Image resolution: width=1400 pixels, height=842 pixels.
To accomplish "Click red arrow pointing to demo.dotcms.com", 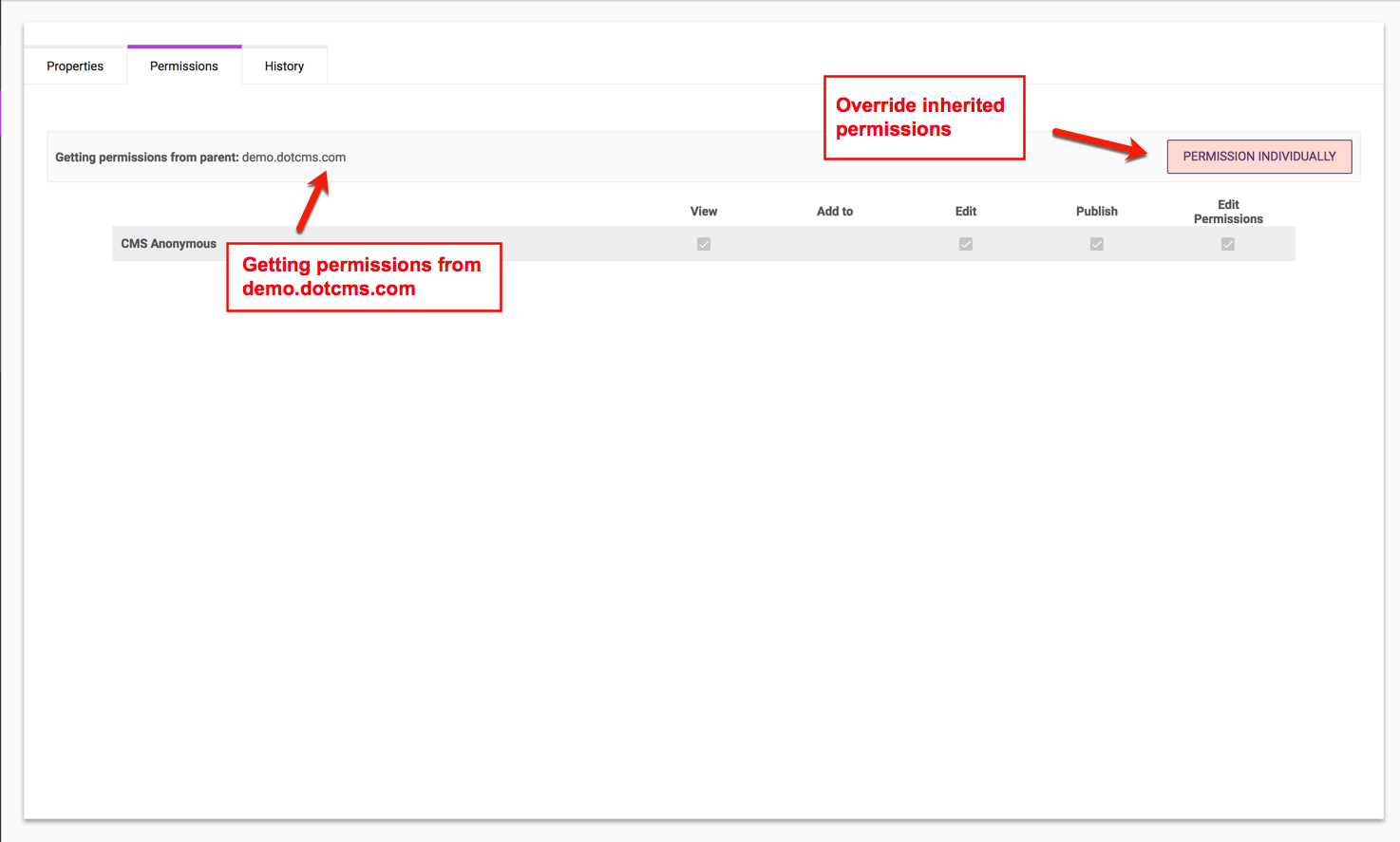I will coord(312,201).
